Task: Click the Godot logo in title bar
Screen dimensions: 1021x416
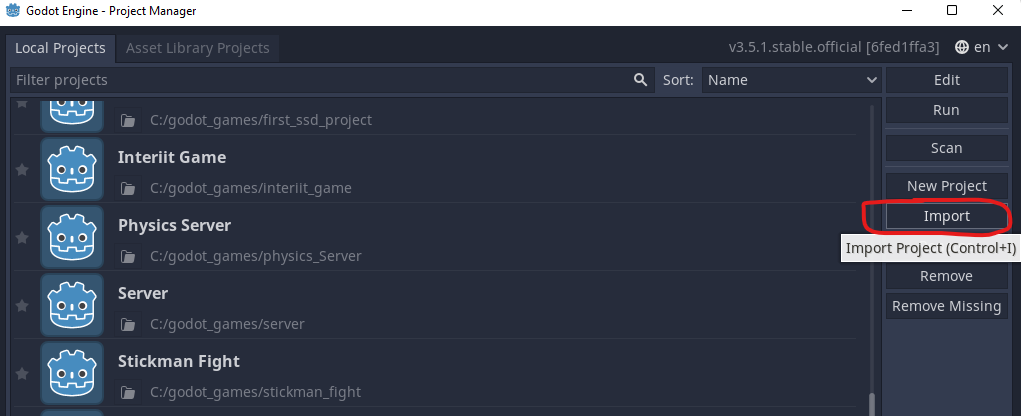Action: pyautogui.click(x=12, y=11)
